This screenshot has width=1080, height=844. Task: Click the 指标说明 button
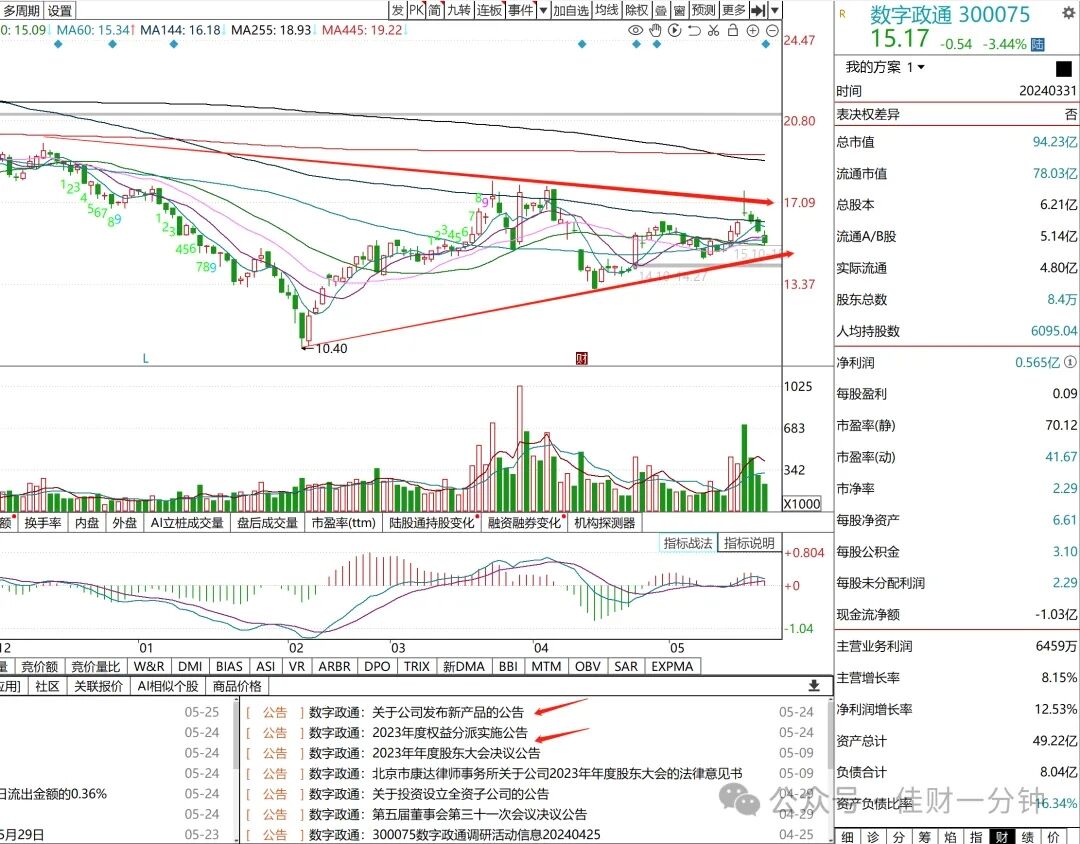pyautogui.click(x=749, y=543)
